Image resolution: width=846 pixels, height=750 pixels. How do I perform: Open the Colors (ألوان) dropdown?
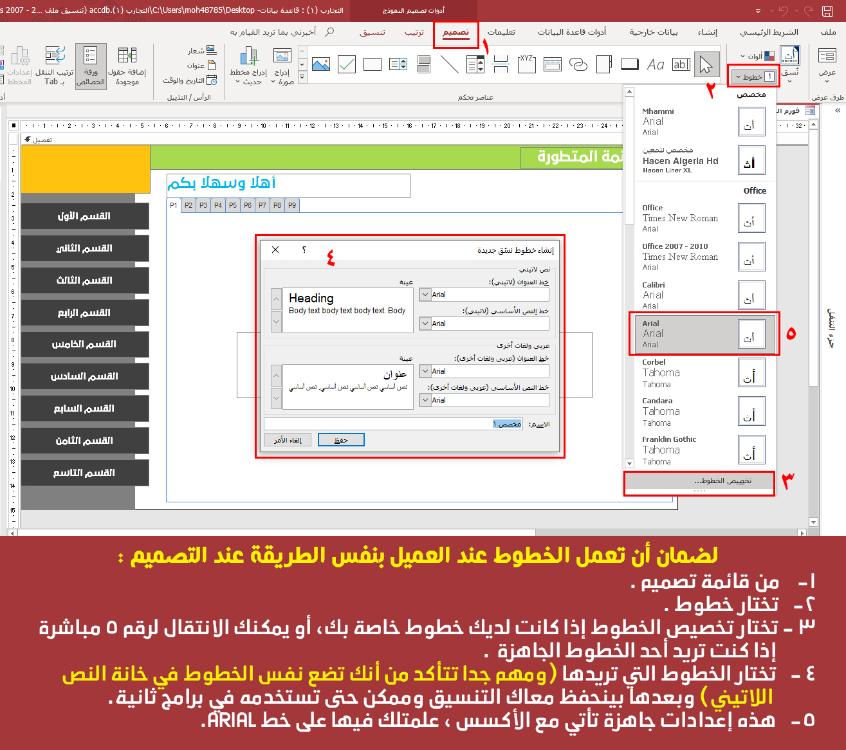[x=758, y=56]
